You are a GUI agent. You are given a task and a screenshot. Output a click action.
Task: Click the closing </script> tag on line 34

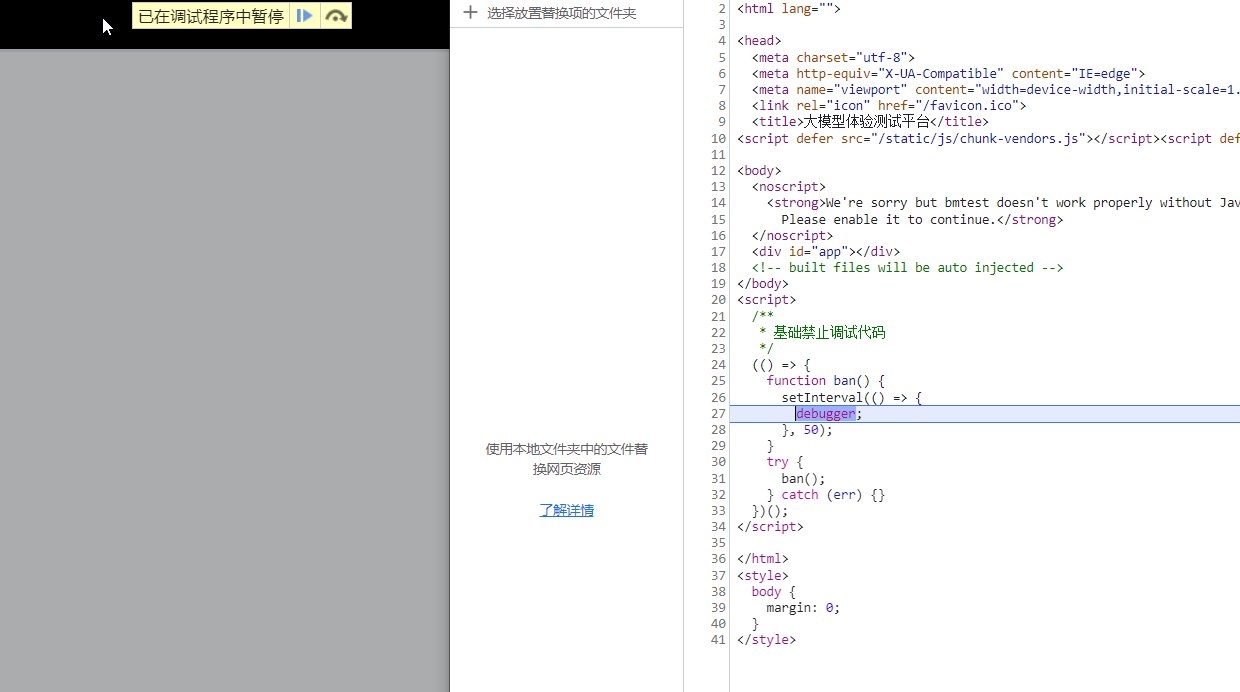click(770, 526)
